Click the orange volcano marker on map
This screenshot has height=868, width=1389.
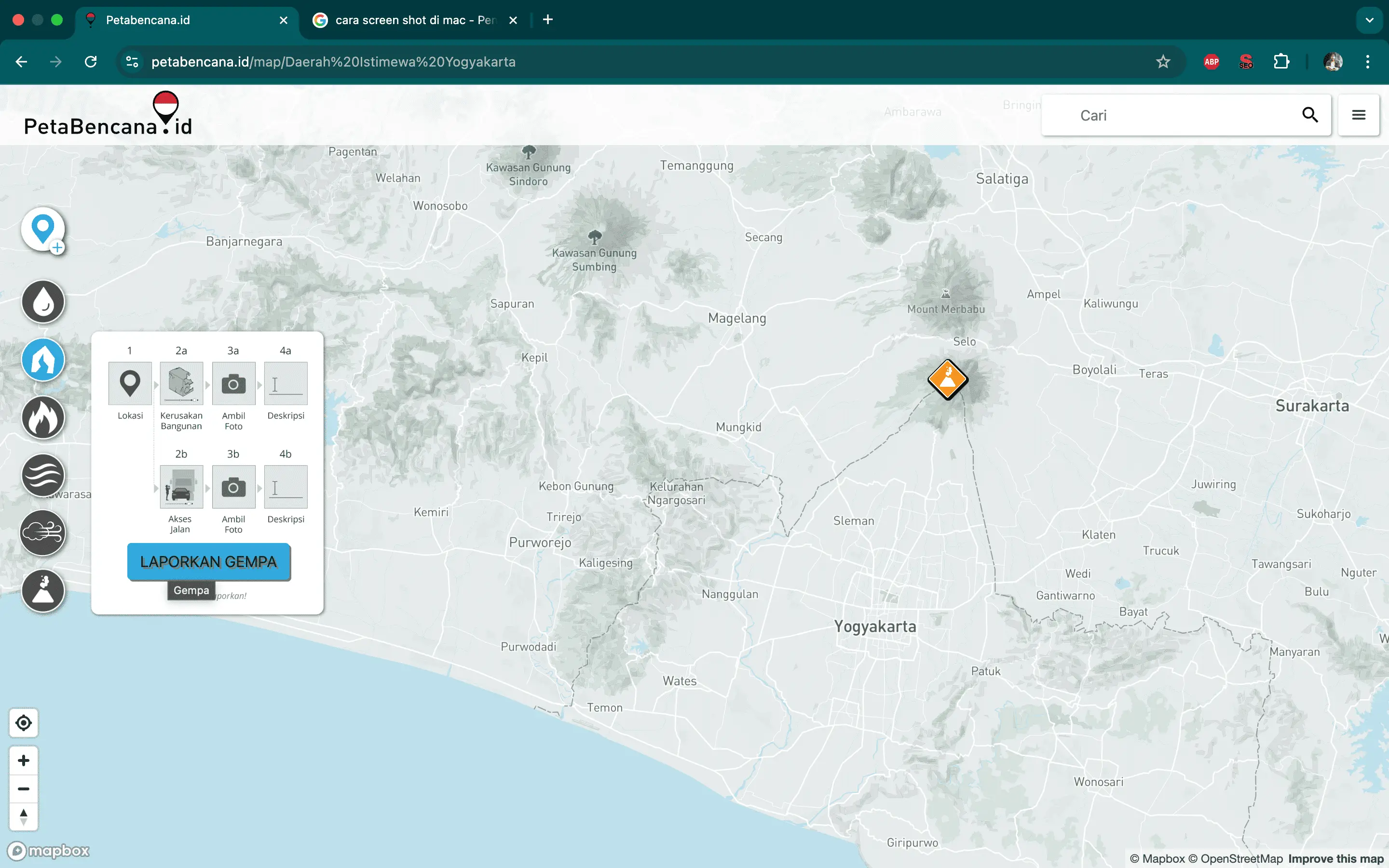[948, 380]
